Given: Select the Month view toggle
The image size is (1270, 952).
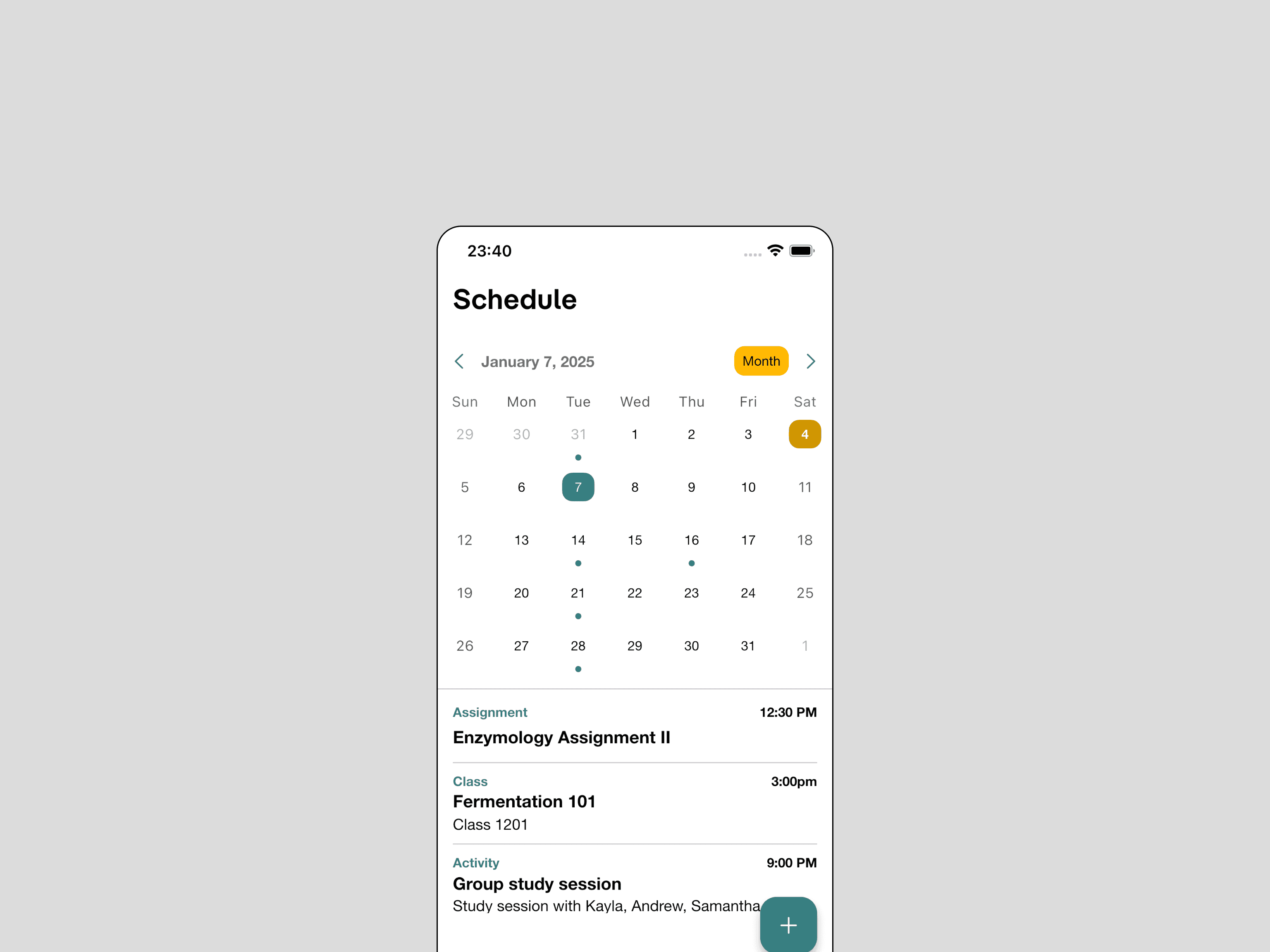Looking at the screenshot, I should 761,361.
